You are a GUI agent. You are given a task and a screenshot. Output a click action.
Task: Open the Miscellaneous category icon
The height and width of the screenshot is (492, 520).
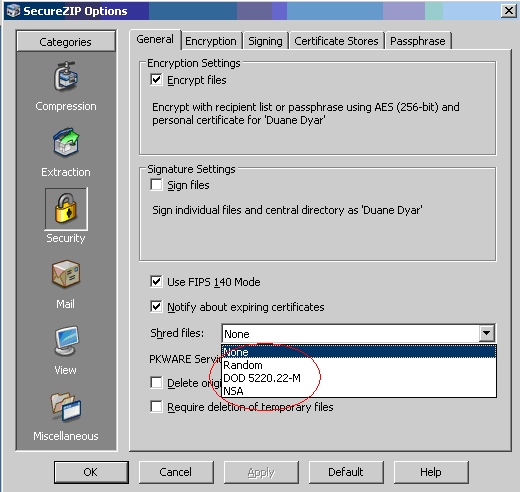[x=66, y=407]
